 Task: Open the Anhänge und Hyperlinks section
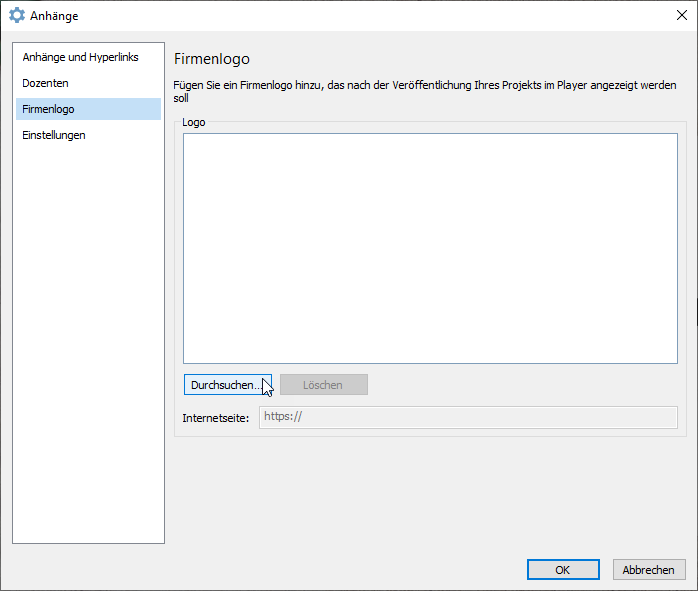(x=80, y=57)
